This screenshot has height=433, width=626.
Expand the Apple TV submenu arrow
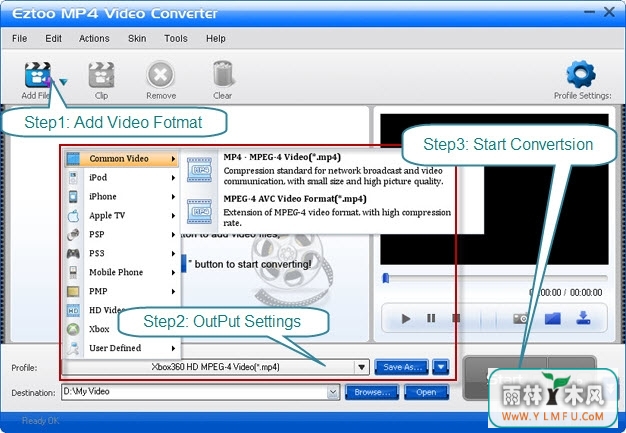tap(173, 216)
